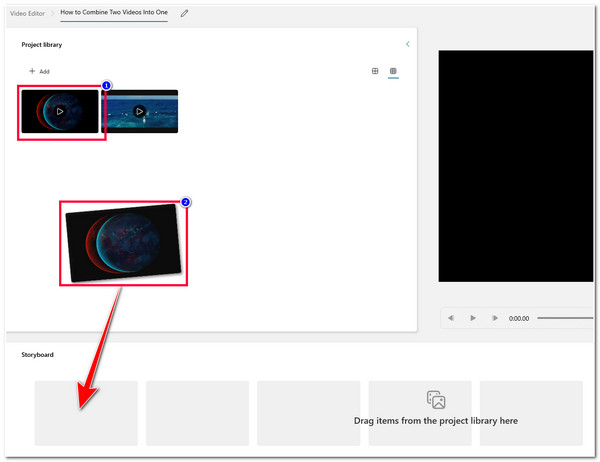Click the play button under preview
The width and height of the screenshot is (600, 462).
click(x=473, y=318)
